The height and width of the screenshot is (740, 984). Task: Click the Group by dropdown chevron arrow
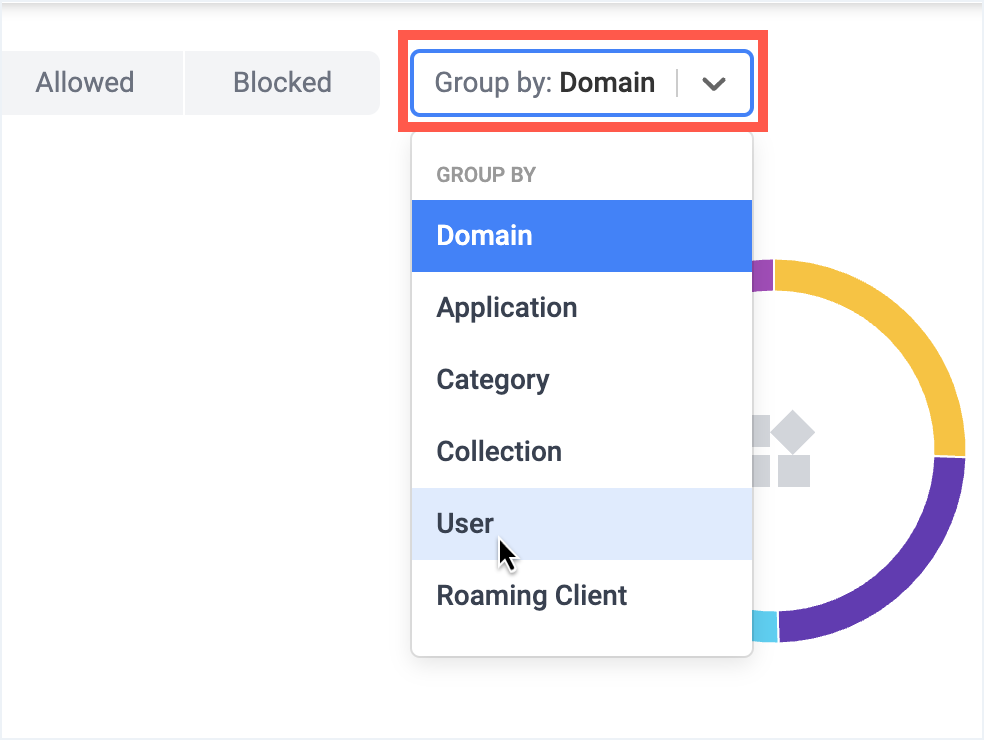pos(714,83)
